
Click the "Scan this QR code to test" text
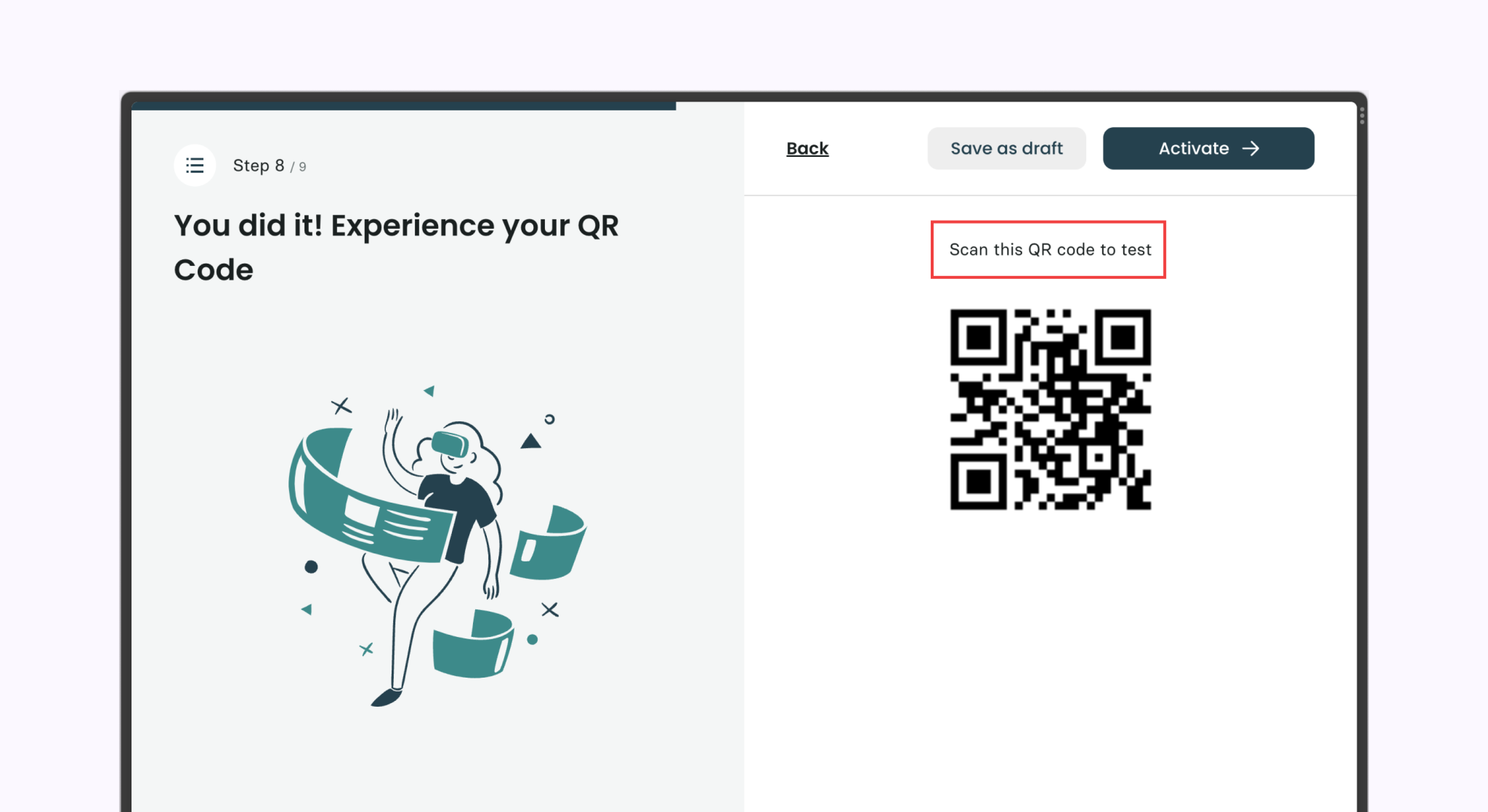[1050, 249]
